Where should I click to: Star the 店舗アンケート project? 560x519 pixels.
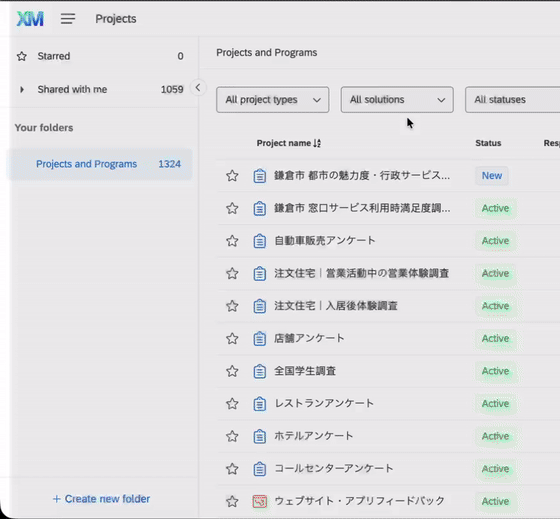(x=232, y=338)
